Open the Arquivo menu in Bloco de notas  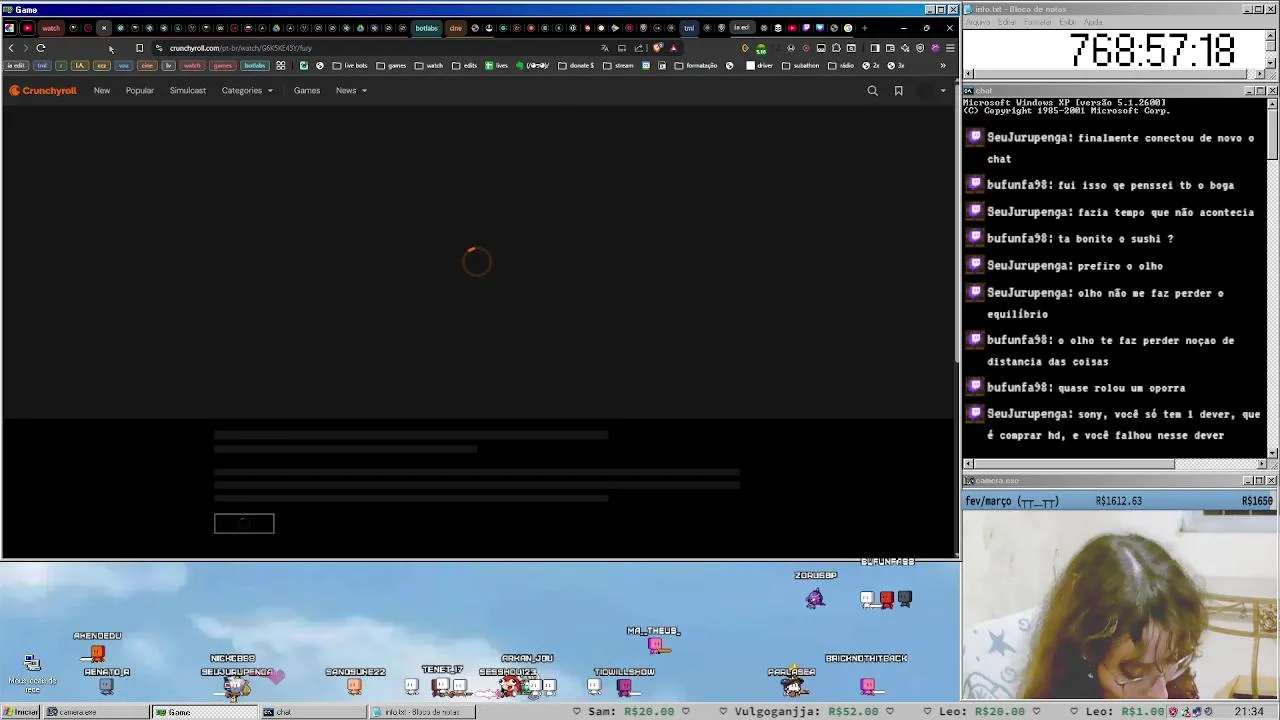[978, 22]
